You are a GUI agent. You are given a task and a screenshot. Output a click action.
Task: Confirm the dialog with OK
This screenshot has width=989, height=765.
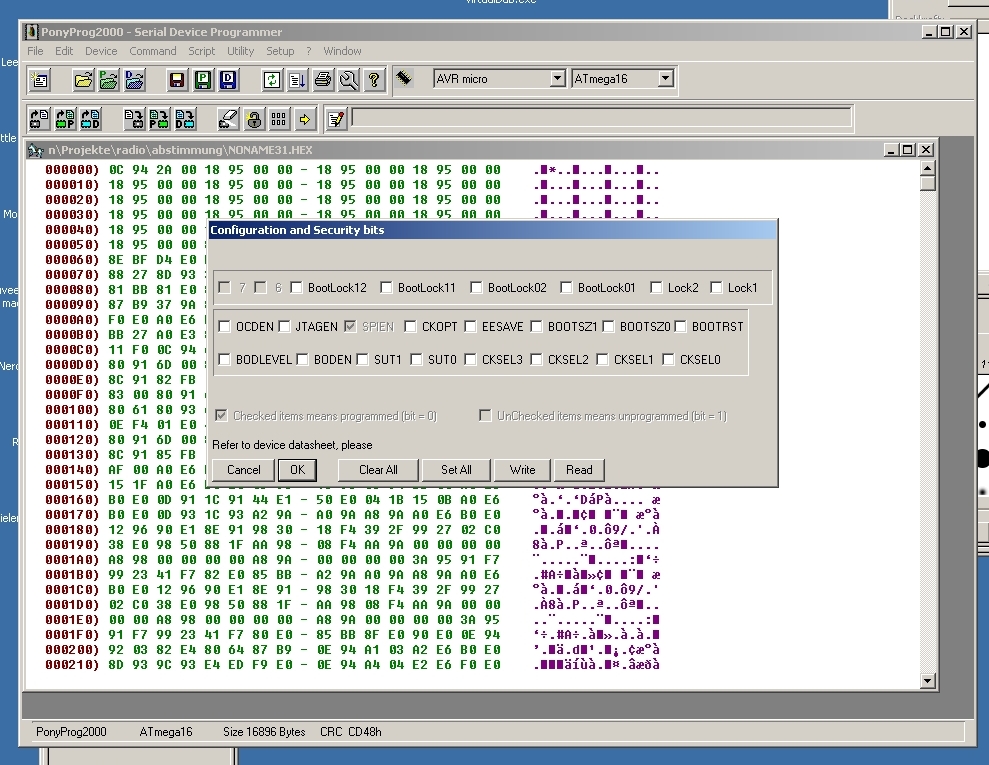coord(297,470)
